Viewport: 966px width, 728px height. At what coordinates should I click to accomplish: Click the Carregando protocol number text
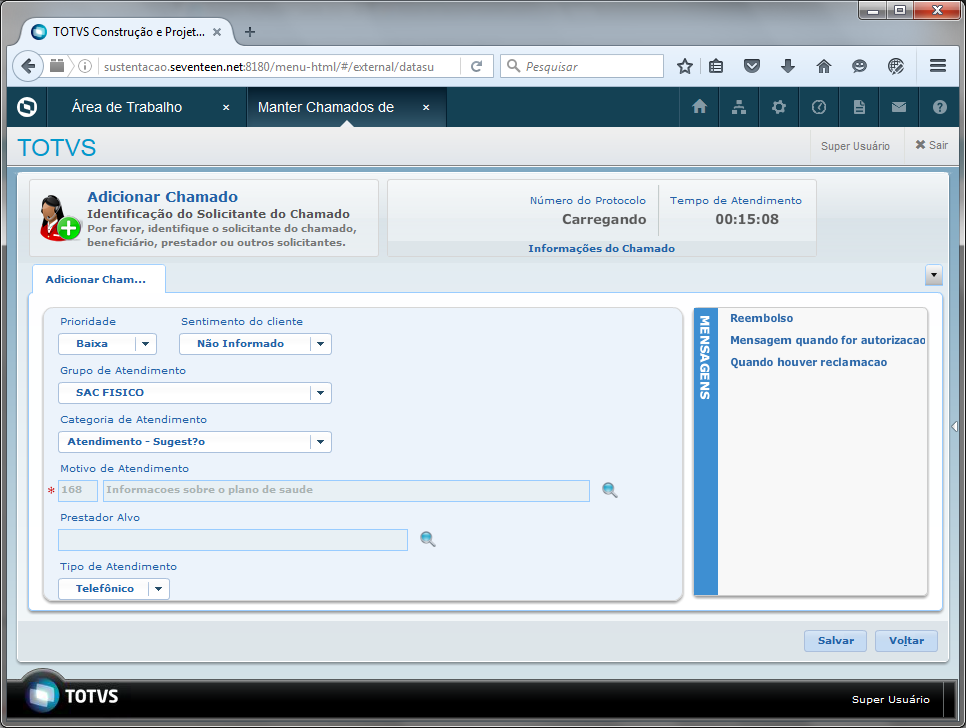(x=604, y=219)
